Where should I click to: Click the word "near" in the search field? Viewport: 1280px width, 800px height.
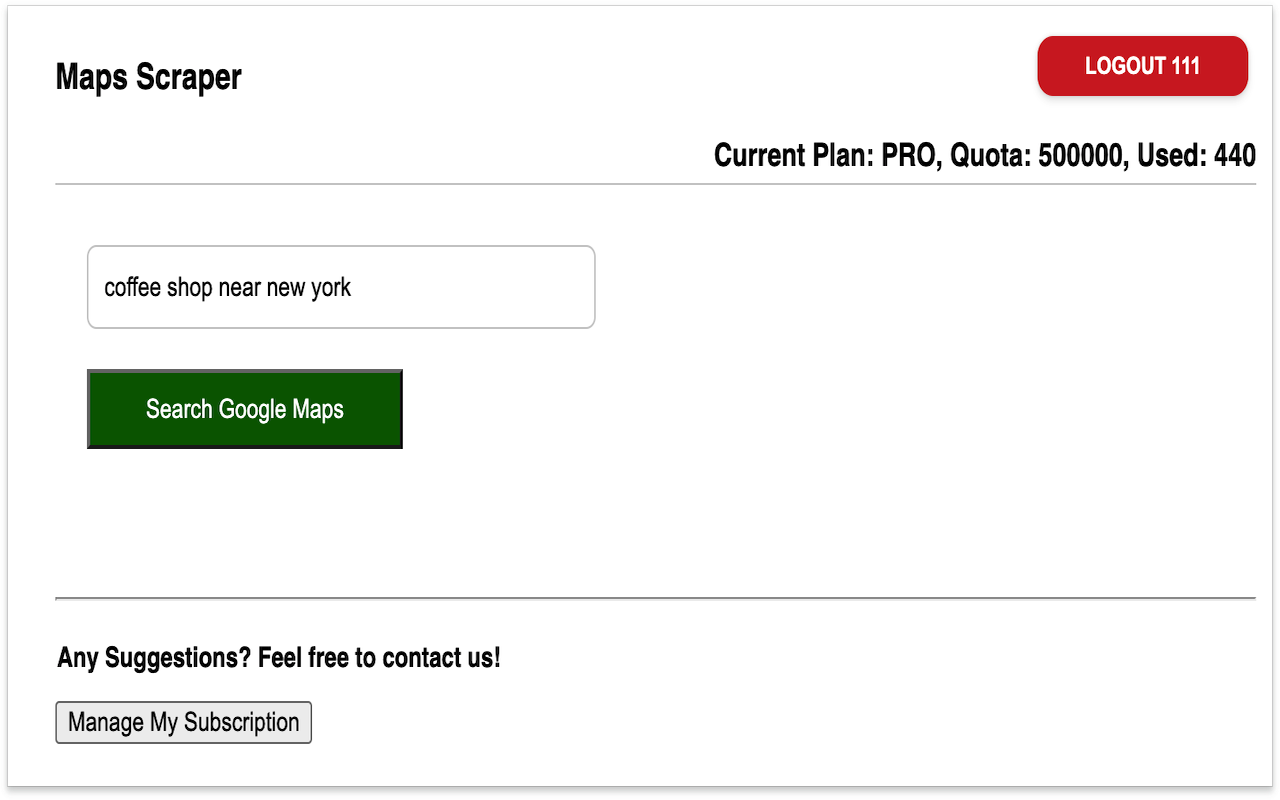click(239, 288)
